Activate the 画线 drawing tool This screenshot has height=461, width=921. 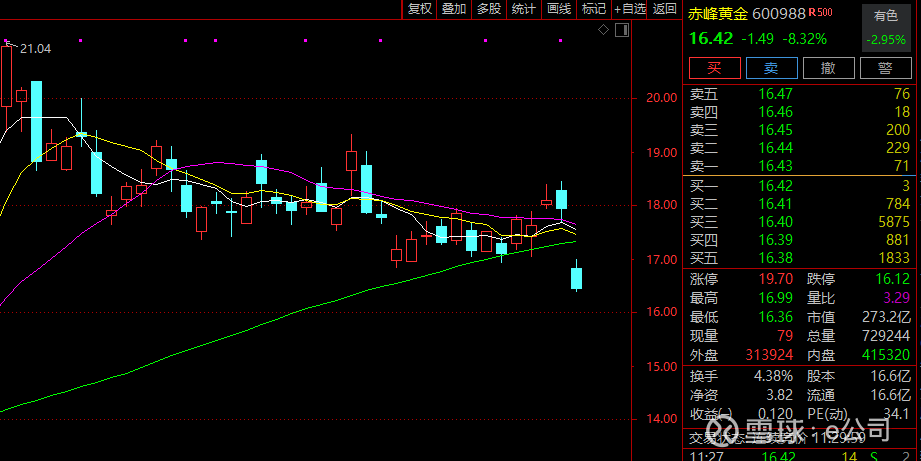[x=559, y=9]
